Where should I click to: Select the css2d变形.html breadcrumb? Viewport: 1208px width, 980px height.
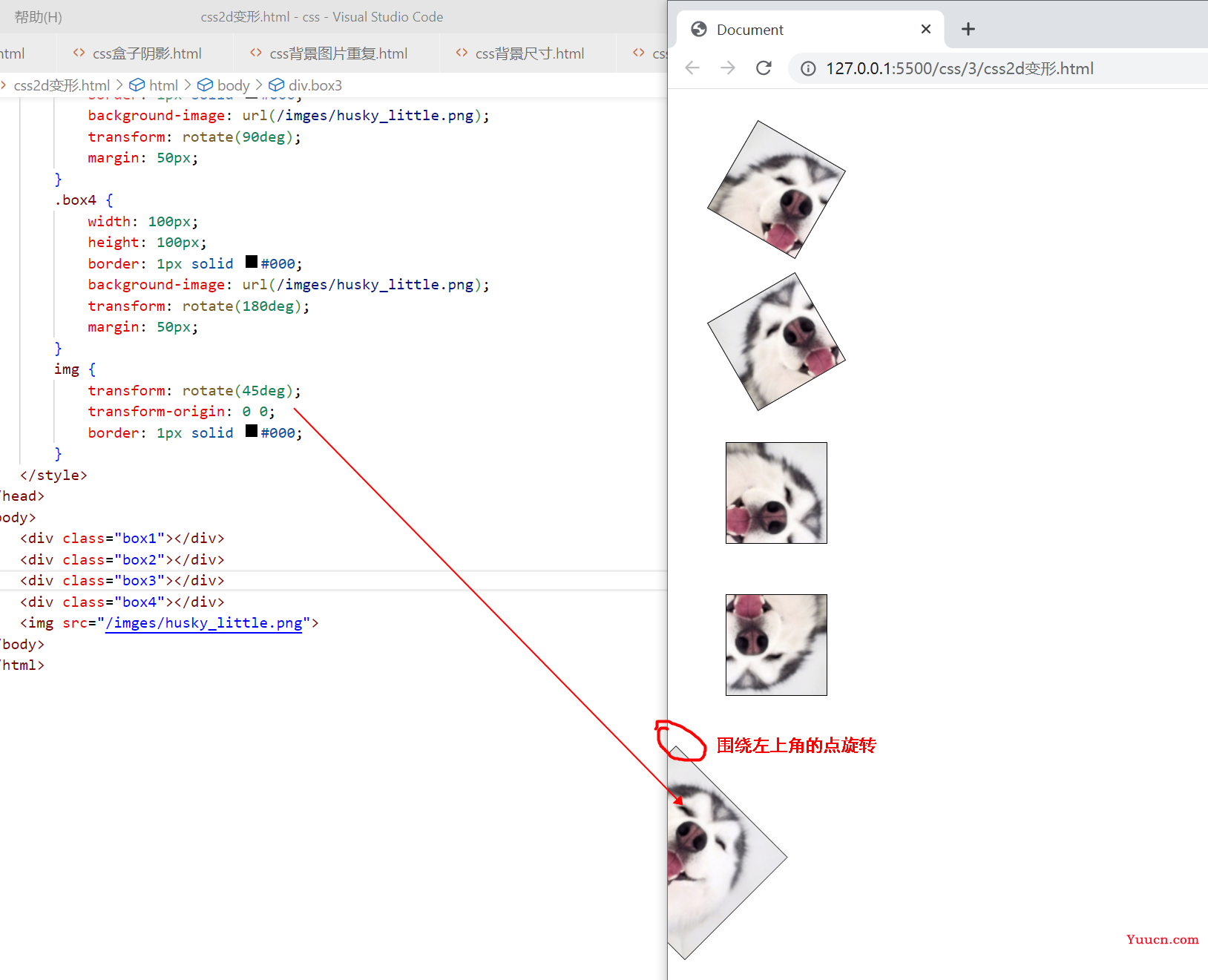click(62, 85)
